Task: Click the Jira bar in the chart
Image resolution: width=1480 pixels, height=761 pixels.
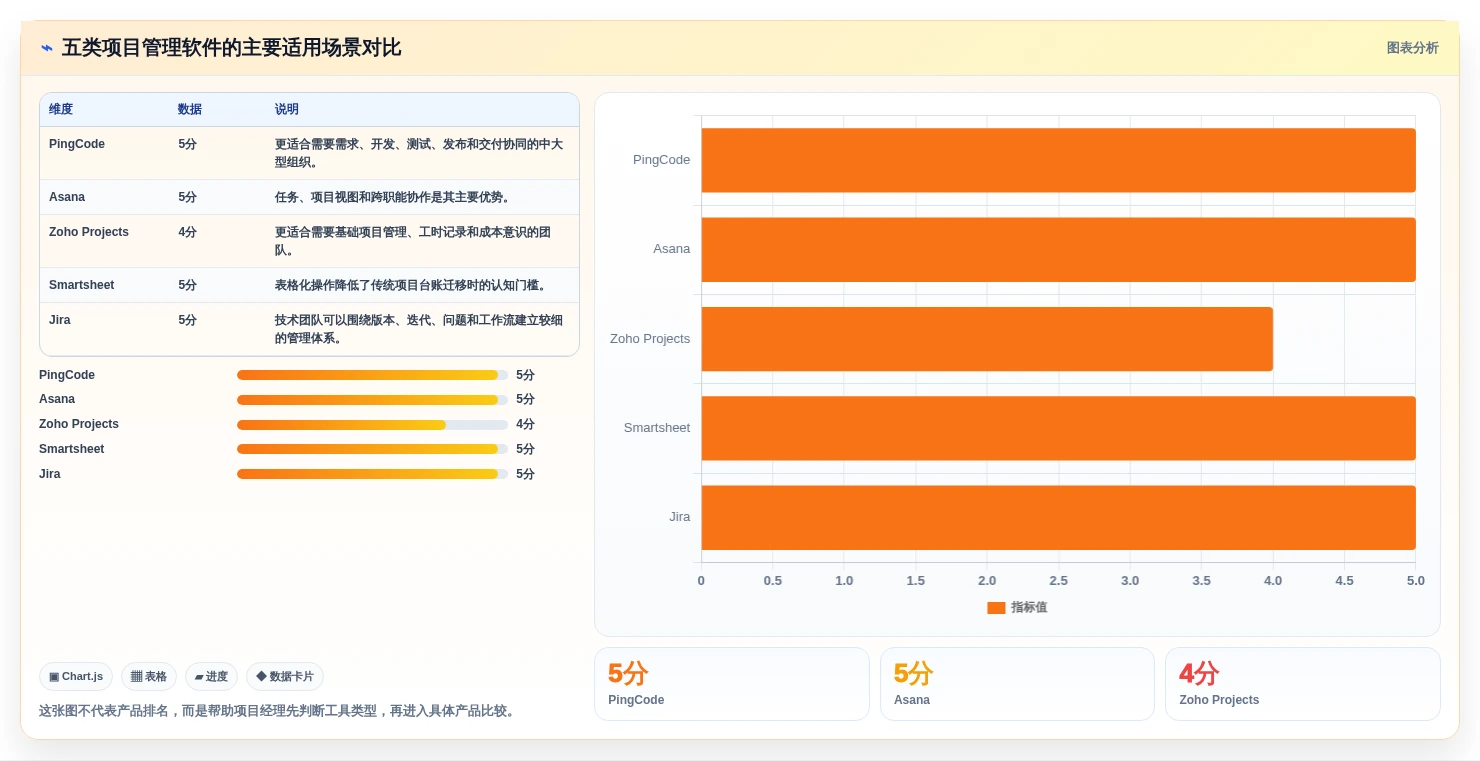Action: [1058, 517]
